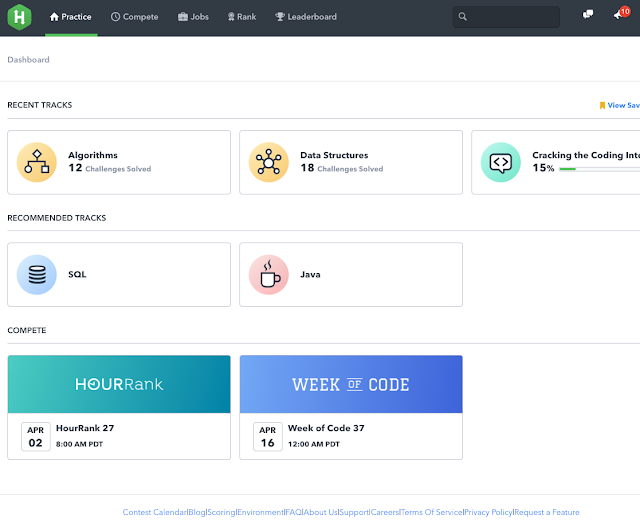
Task: Open the HourRank 27 contest title
Action: [x=85, y=428]
